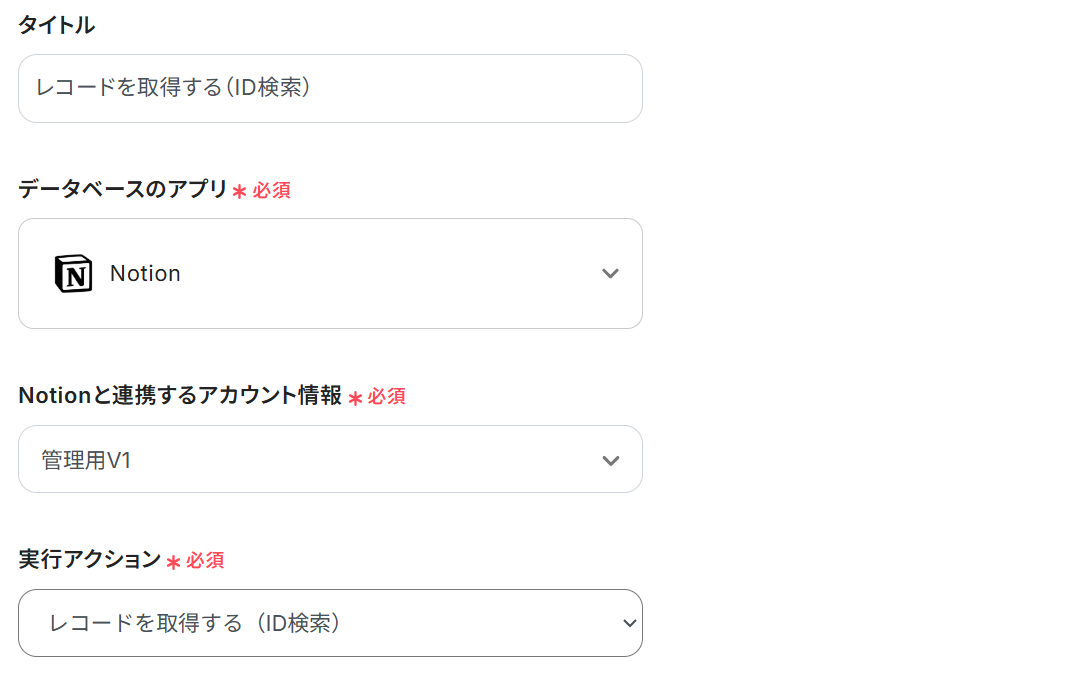This screenshot has width=1070, height=693.
Task: Expand the 管理用V1 account dropdown
Action: pyautogui.click(x=330, y=460)
